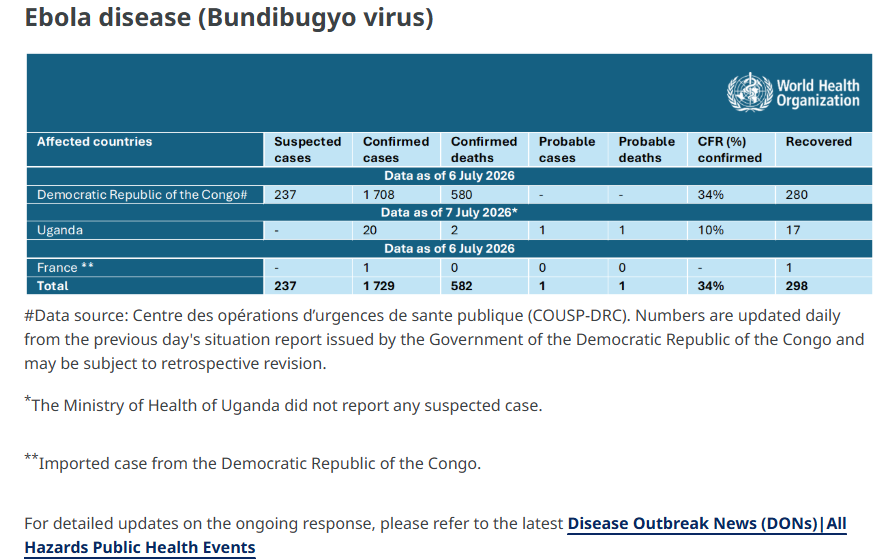Click Total recovered value 298
The width and height of the screenshot is (879, 559).
pyautogui.click(x=796, y=286)
